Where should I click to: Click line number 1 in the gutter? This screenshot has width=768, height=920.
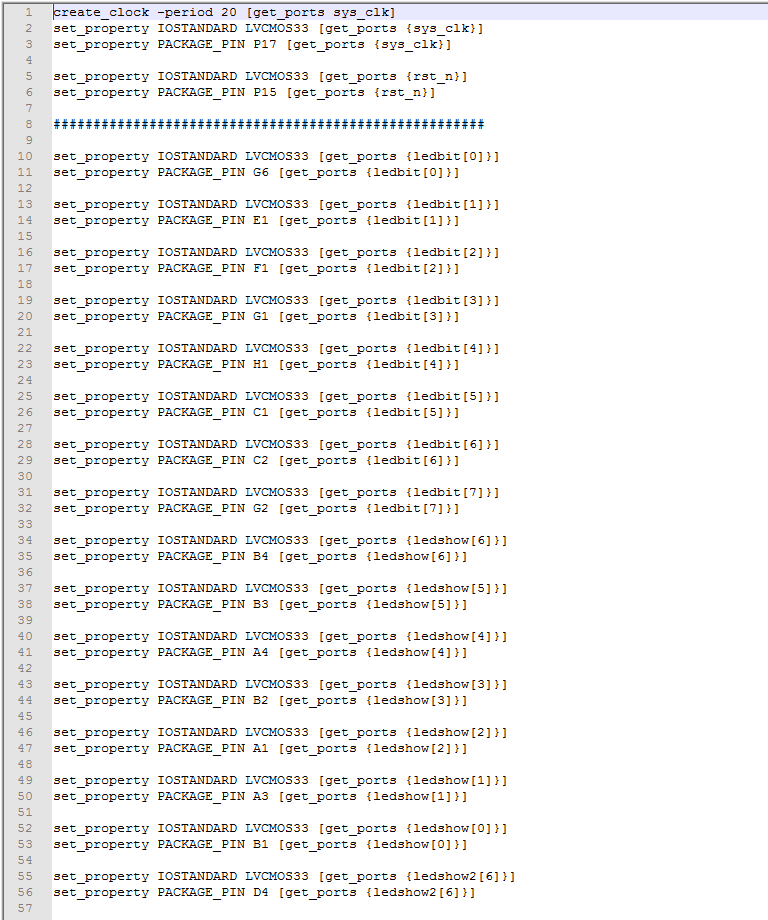coord(28,12)
